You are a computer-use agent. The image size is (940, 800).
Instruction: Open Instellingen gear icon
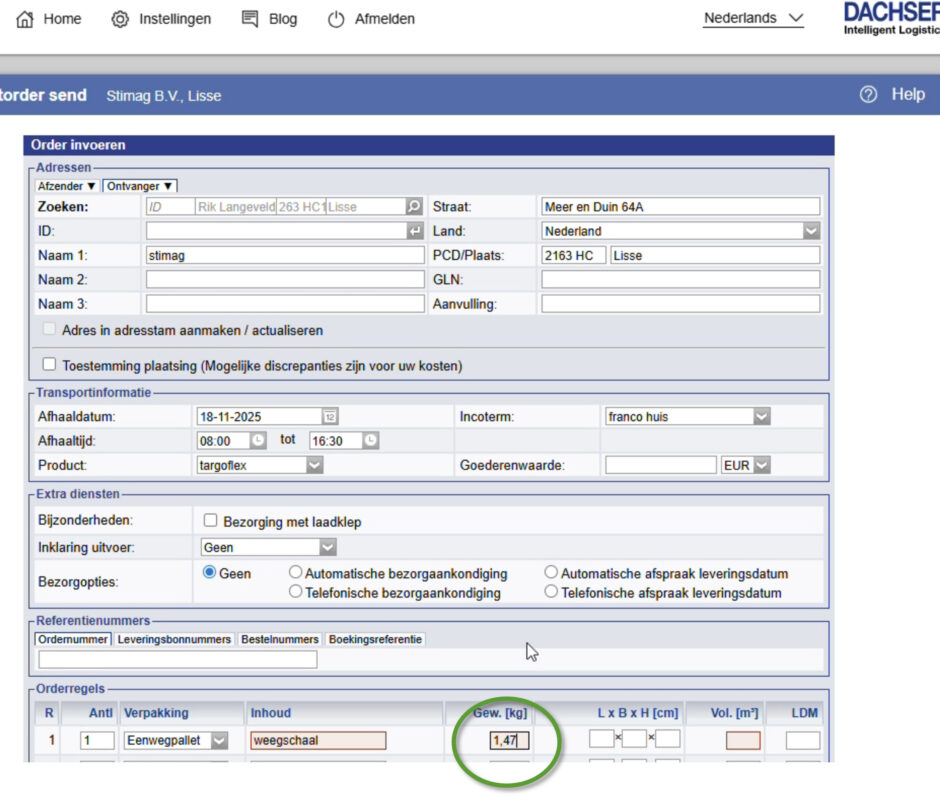click(x=120, y=19)
